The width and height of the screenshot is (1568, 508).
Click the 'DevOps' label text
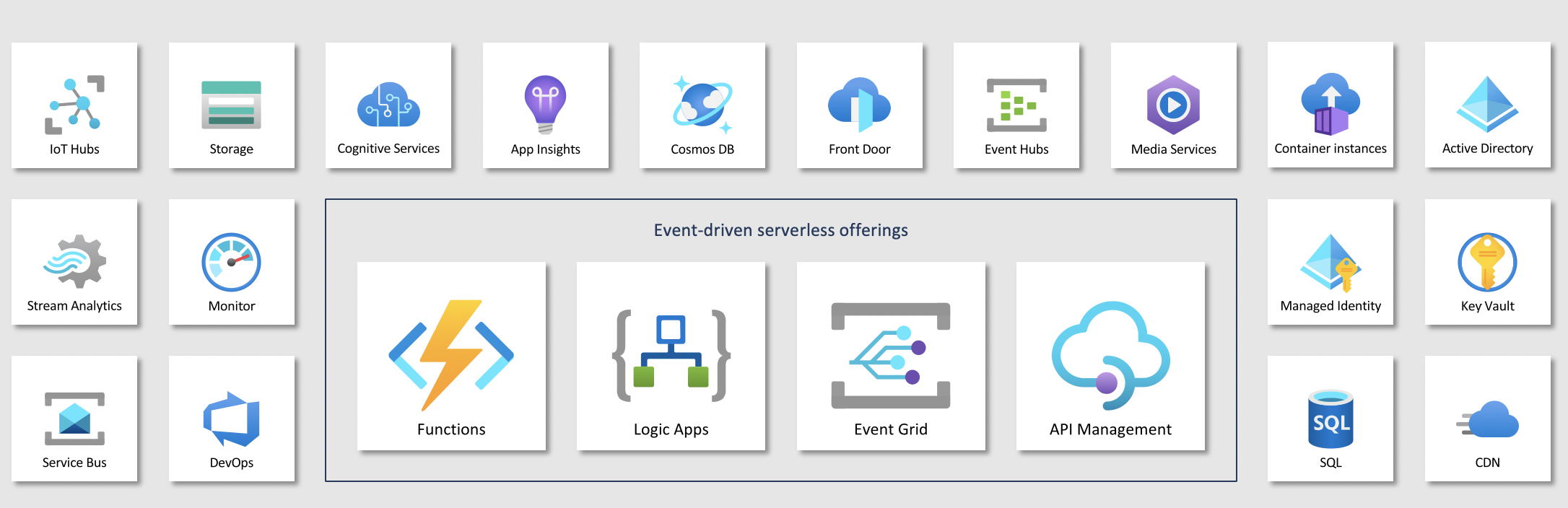[x=231, y=463]
